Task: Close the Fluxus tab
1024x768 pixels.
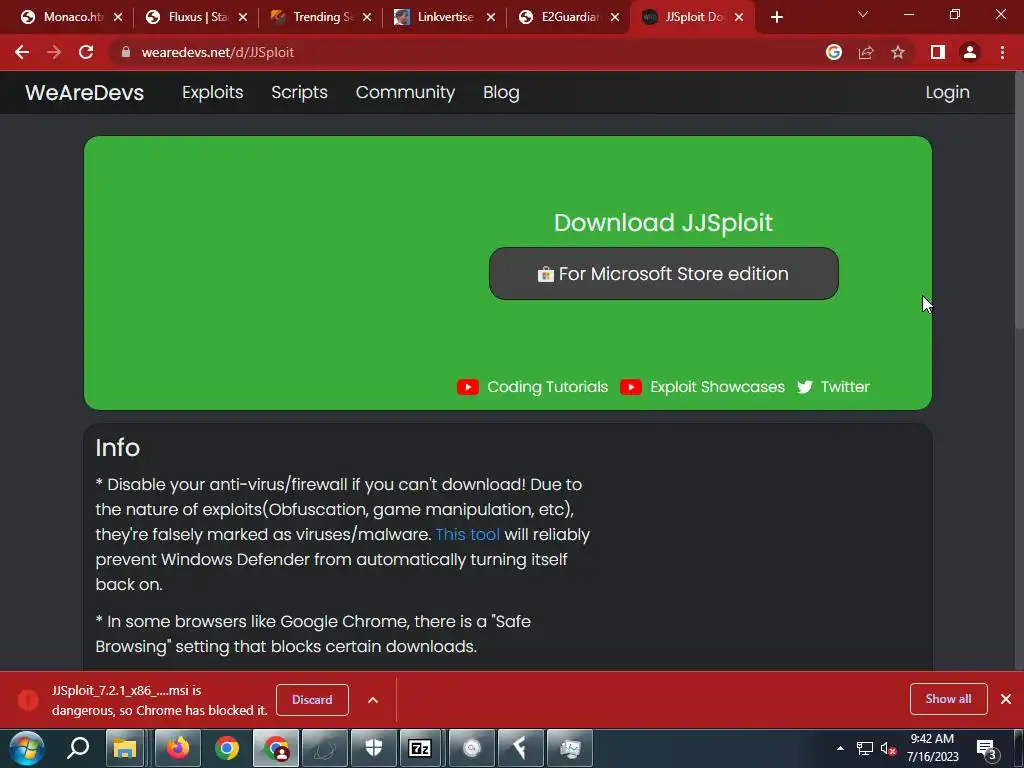Action: click(243, 18)
